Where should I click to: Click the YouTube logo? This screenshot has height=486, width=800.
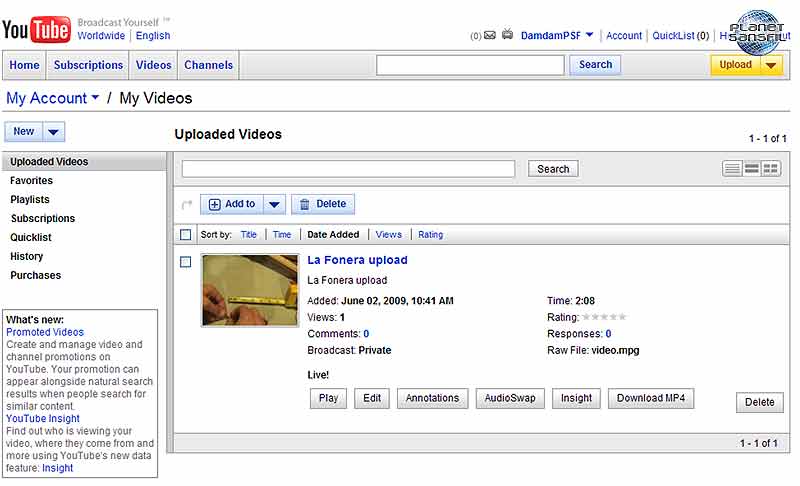point(36,30)
